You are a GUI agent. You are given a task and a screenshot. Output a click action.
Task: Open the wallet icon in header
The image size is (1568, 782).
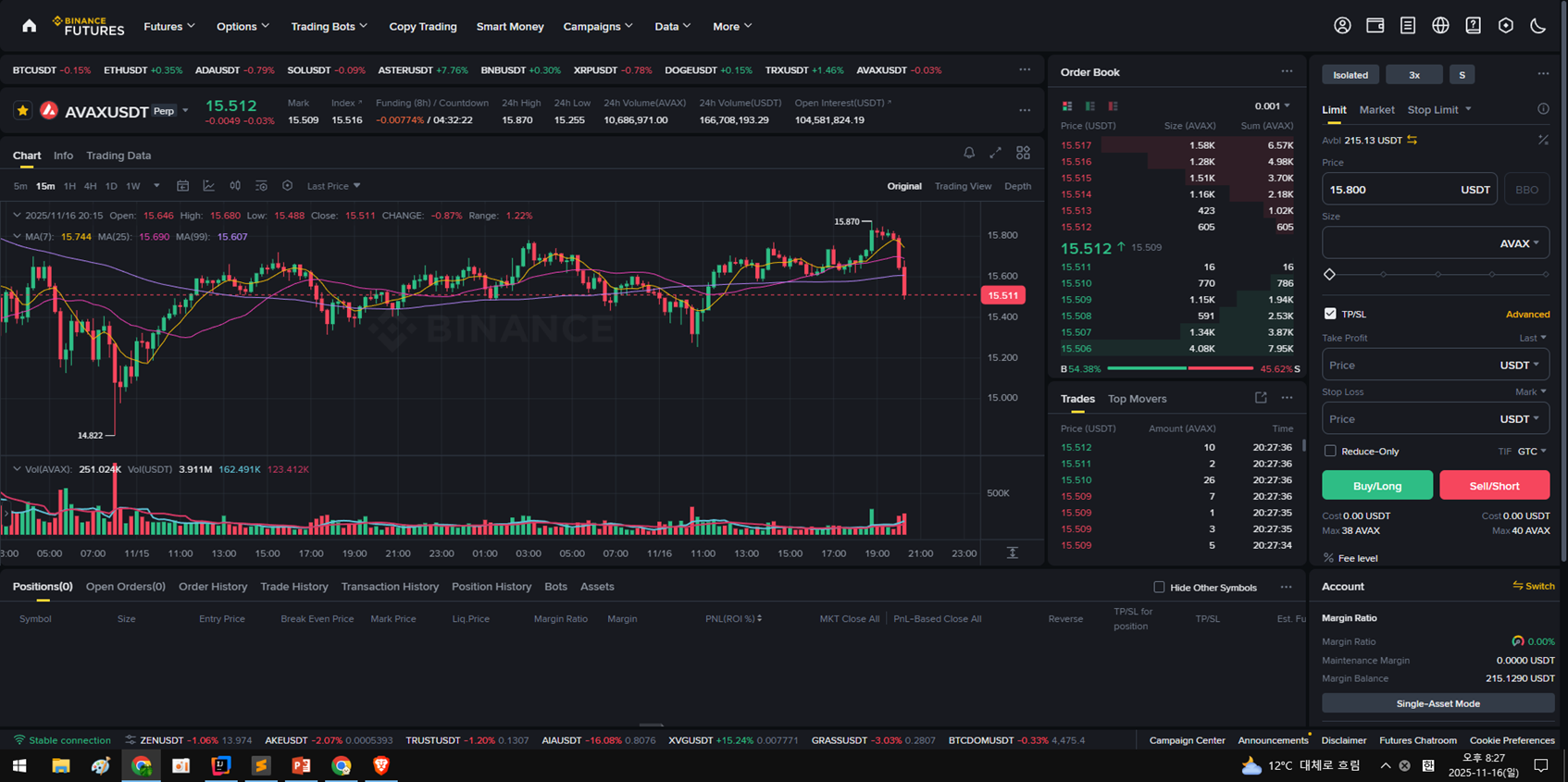[1375, 26]
